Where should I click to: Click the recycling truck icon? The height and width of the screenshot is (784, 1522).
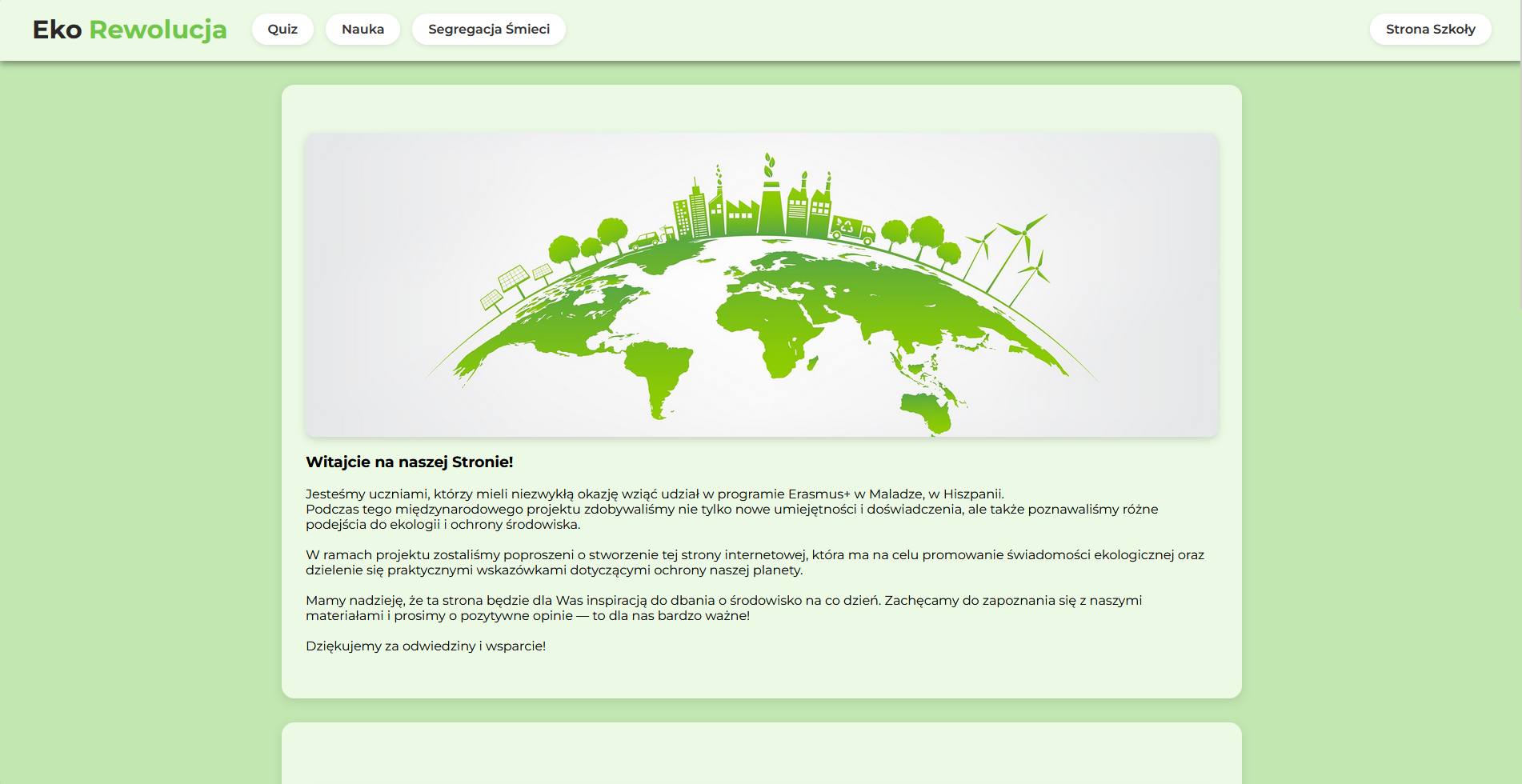pos(851,229)
